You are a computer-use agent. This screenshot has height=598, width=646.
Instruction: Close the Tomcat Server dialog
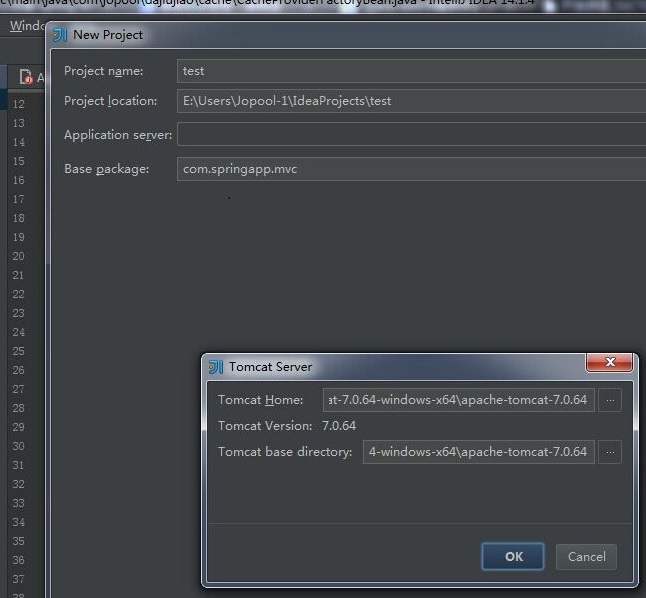click(610, 362)
